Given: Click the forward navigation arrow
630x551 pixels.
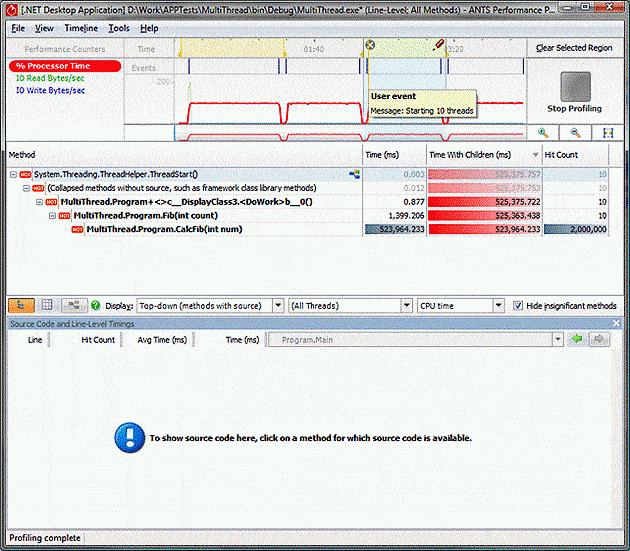Looking at the screenshot, I should tap(599, 340).
